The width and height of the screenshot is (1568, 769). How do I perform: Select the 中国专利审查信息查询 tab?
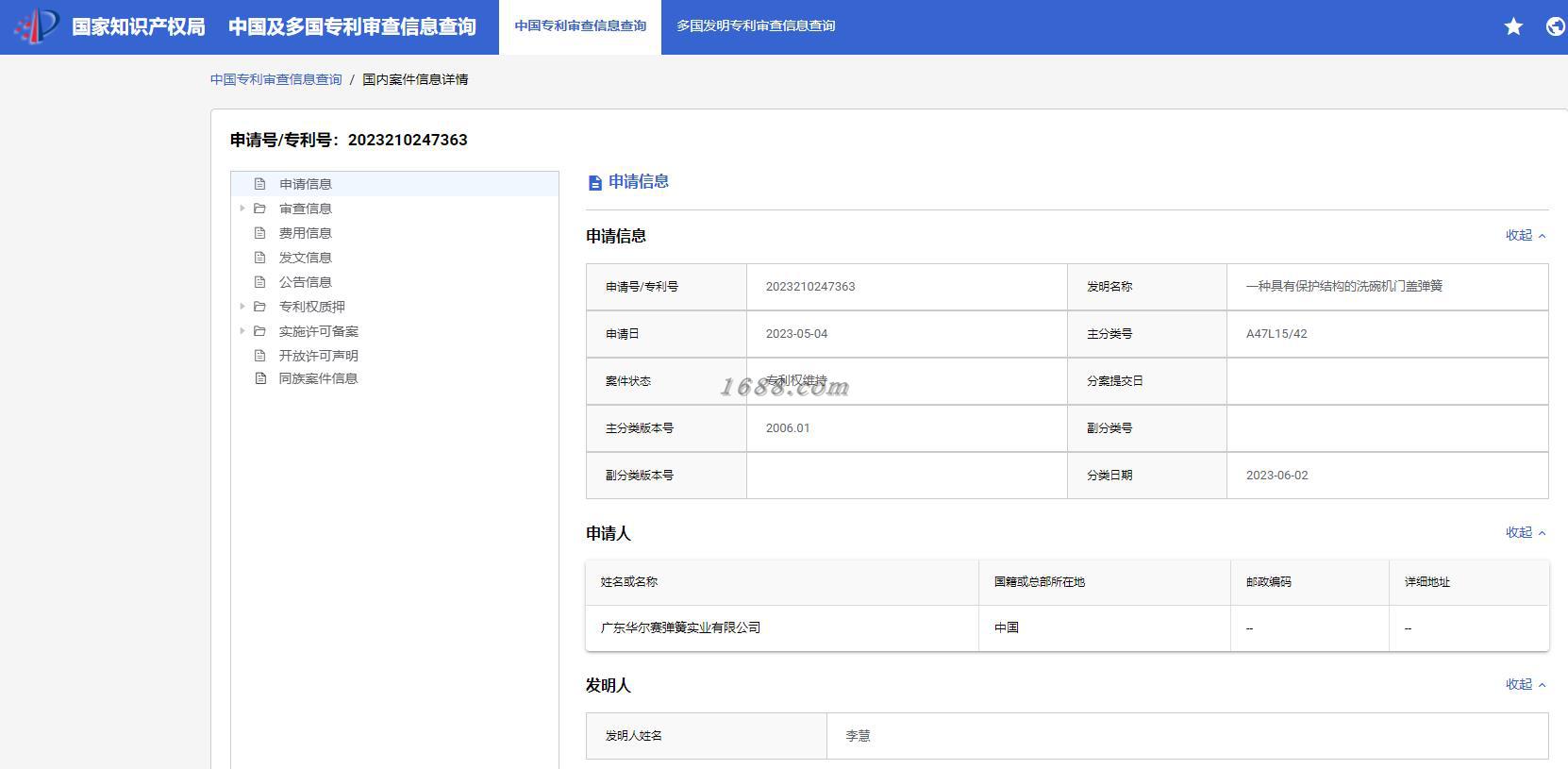coord(580,26)
